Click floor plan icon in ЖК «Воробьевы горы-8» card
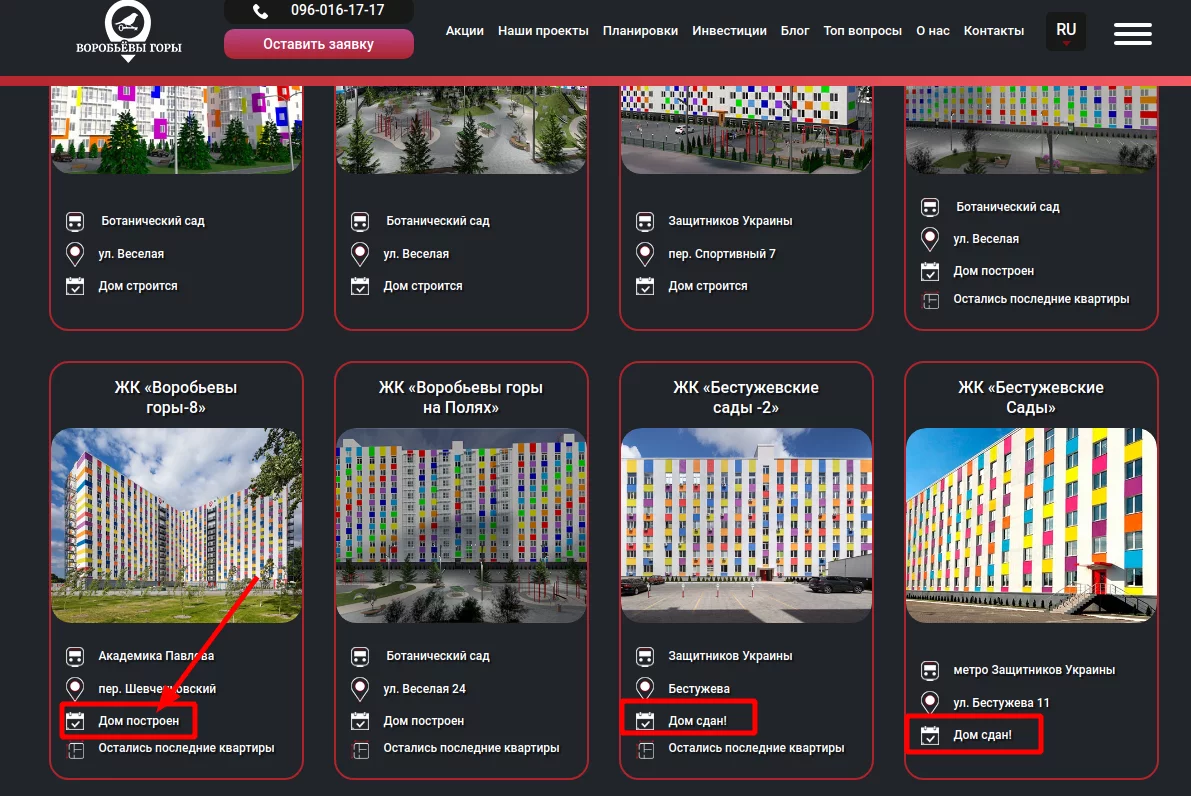 (x=75, y=750)
